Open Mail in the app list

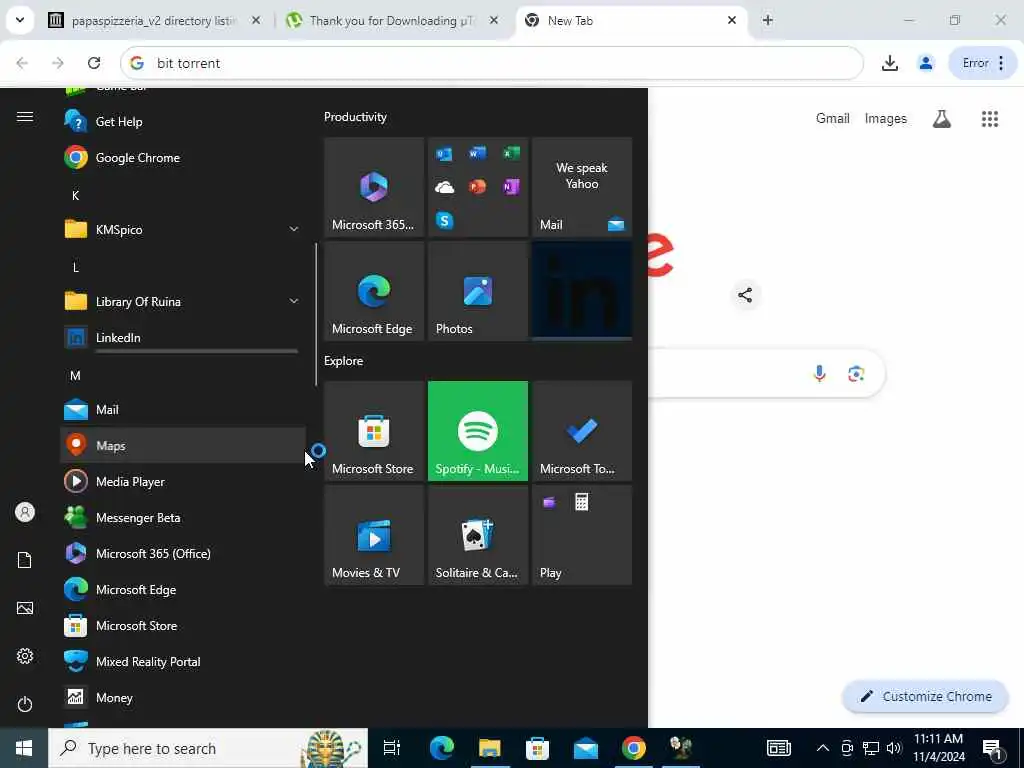[x=183, y=409]
